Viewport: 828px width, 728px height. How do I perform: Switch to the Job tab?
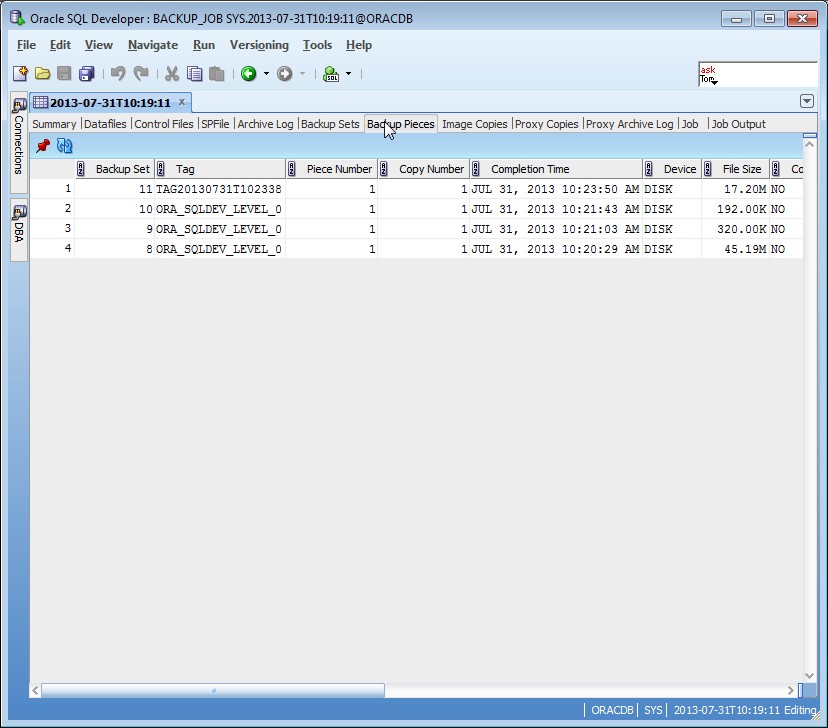(690, 124)
